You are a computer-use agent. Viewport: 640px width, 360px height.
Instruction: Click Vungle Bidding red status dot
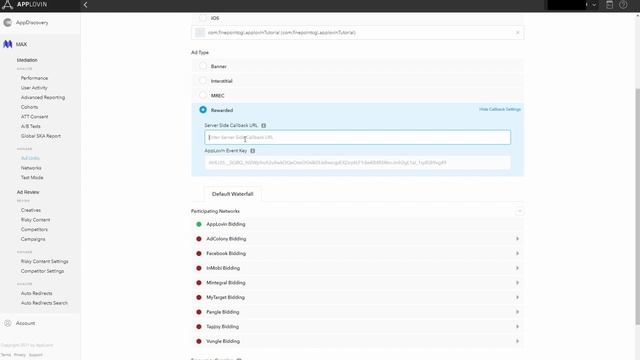199,341
